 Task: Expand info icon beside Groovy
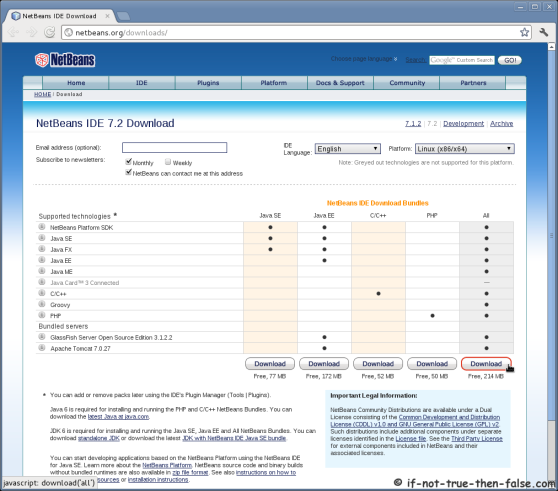42,304
